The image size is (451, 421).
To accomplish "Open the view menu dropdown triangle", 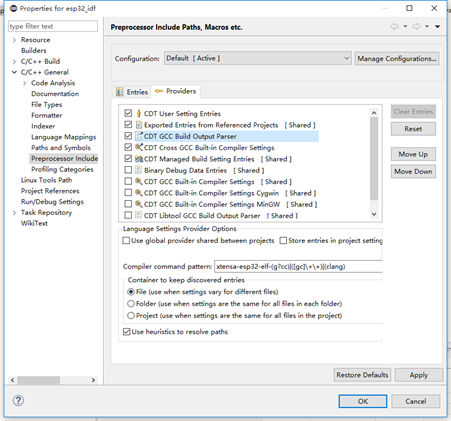I will coord(438,27).
